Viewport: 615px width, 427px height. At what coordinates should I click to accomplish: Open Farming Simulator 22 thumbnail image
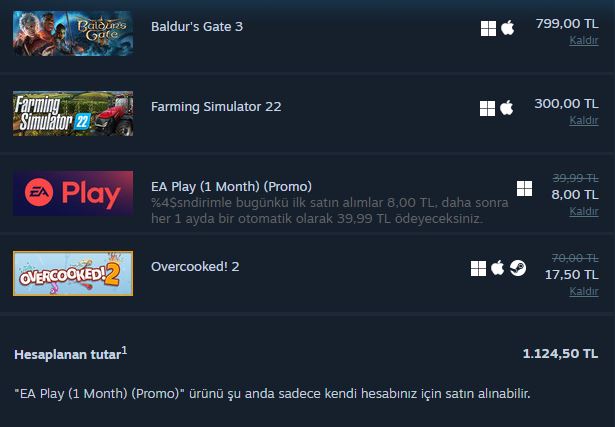point(73,113)
